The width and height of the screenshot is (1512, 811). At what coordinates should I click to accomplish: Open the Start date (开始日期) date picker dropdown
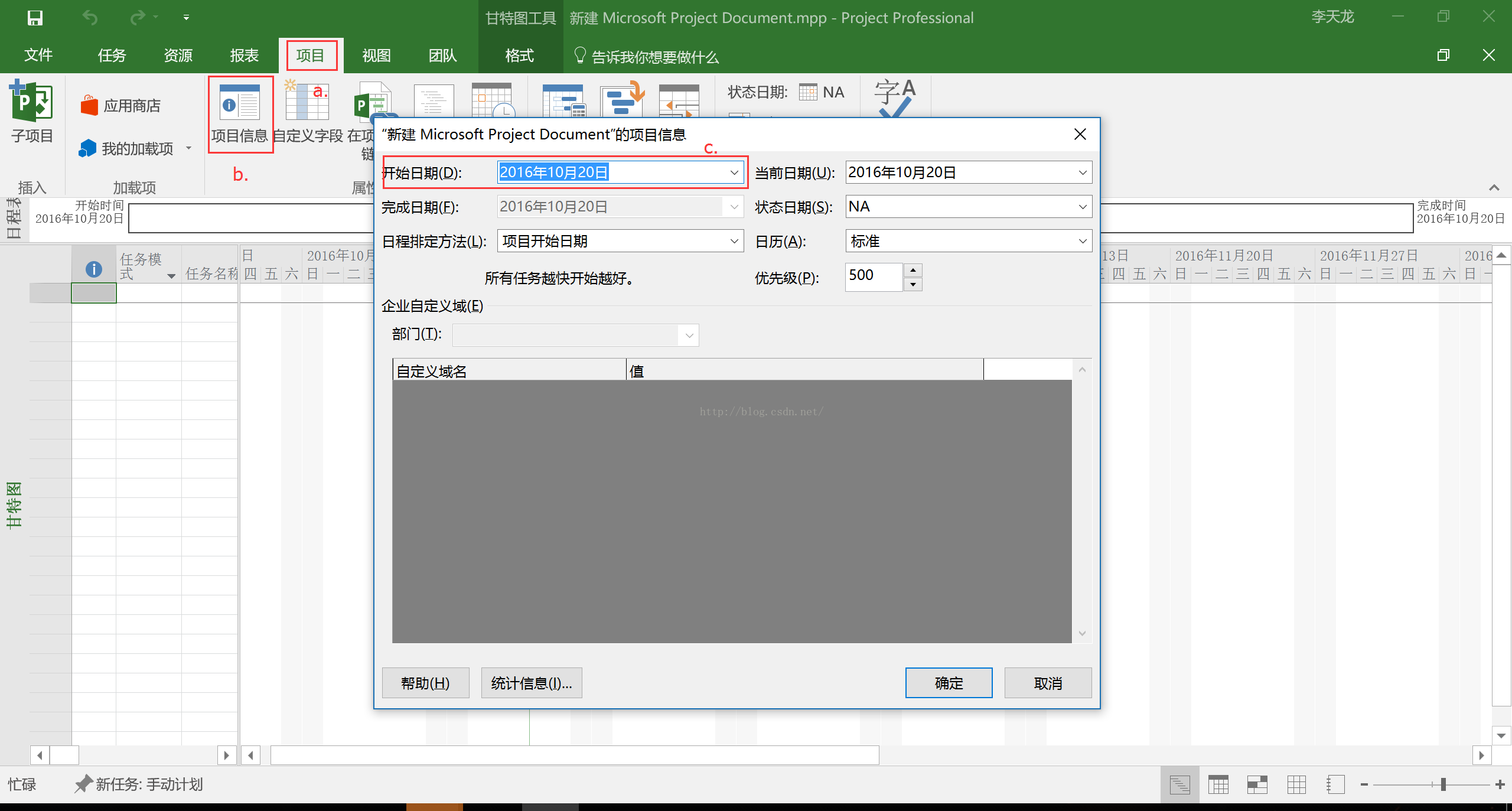tap(734, 172)
